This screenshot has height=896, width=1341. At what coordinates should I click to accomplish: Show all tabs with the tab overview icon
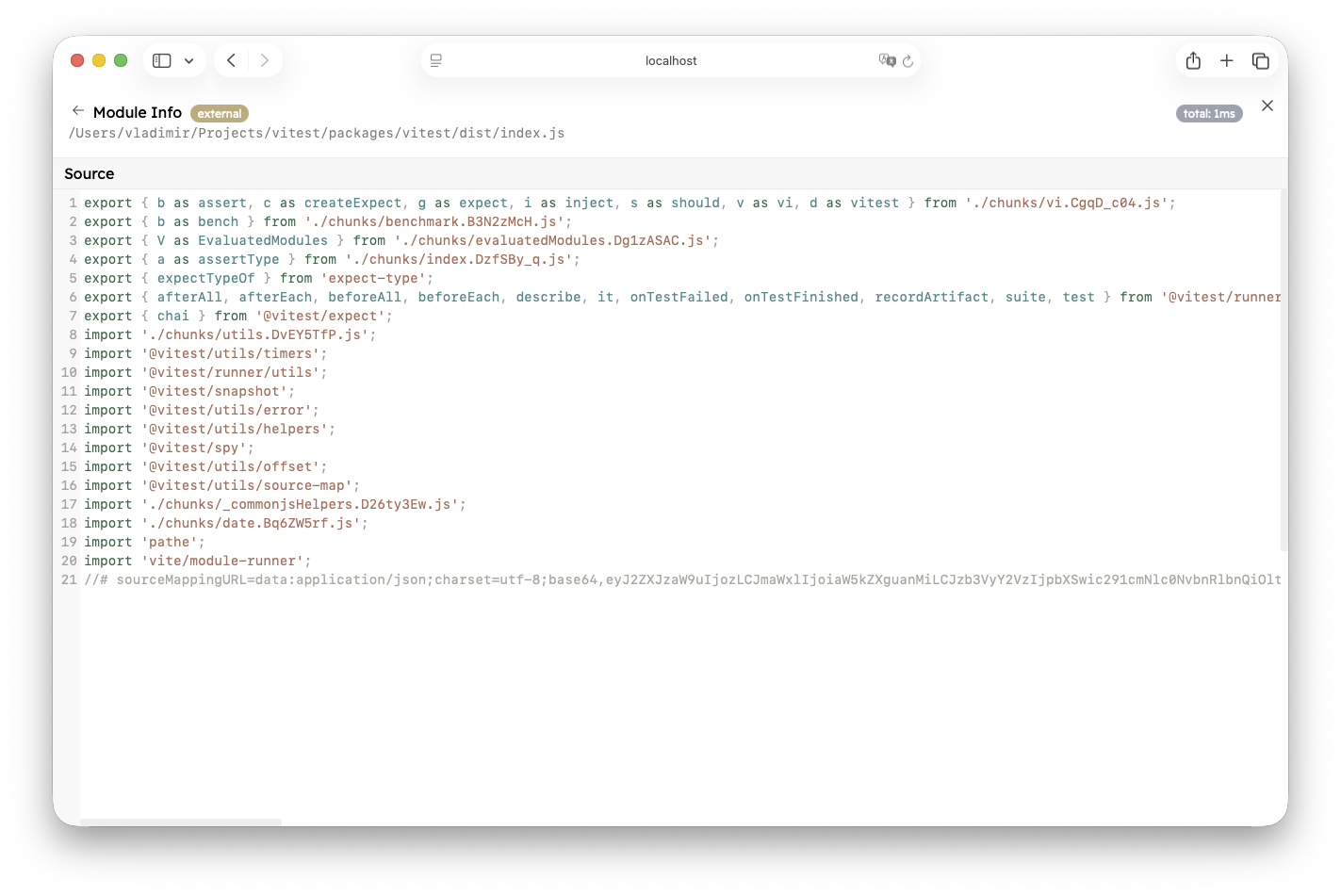[x=1261, y=59]
